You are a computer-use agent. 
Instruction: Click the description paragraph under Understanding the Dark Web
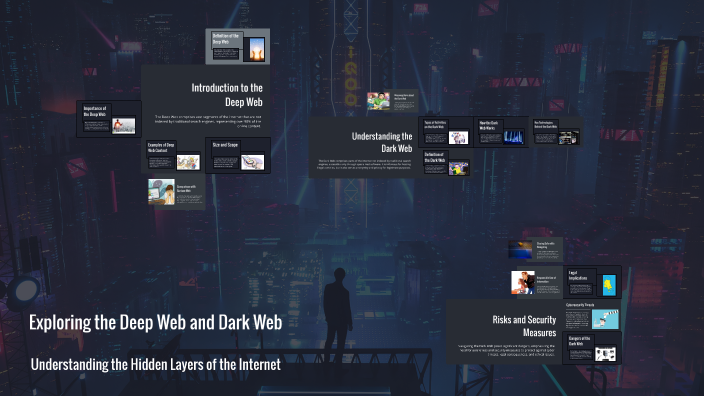point(364,164)
